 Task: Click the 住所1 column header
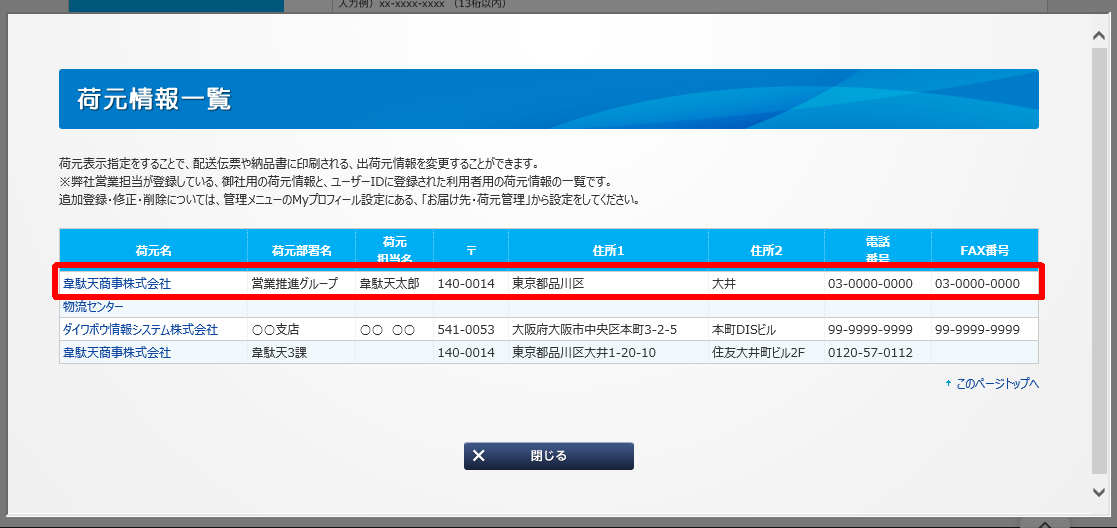607,250
